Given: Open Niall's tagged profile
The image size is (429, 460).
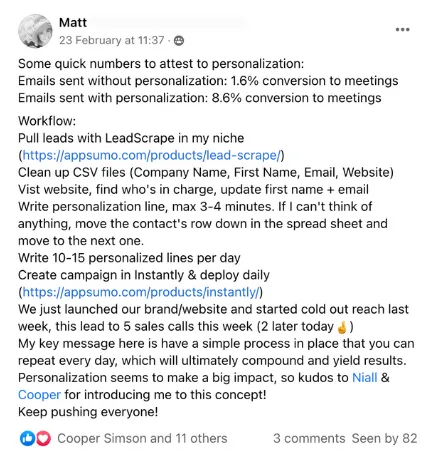Looking at the screenshot, I should pyautogui.click(x=365, y=378).
